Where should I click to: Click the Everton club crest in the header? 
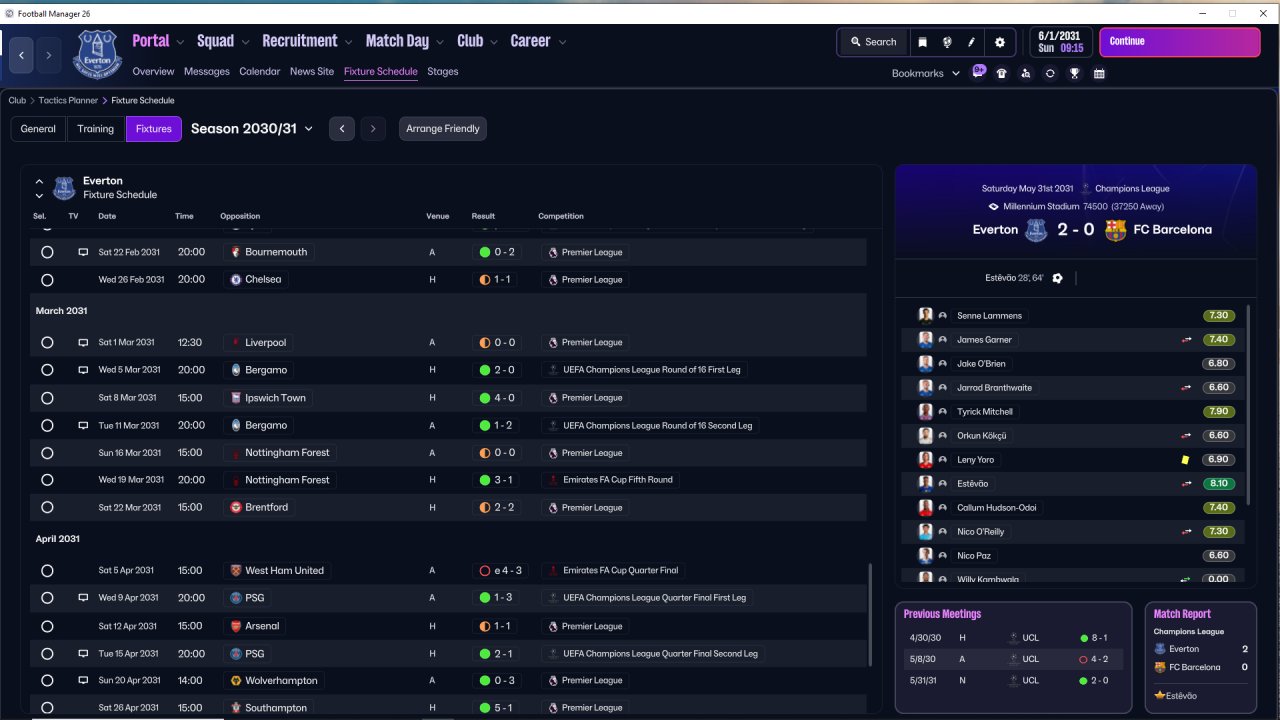[96, 53]
